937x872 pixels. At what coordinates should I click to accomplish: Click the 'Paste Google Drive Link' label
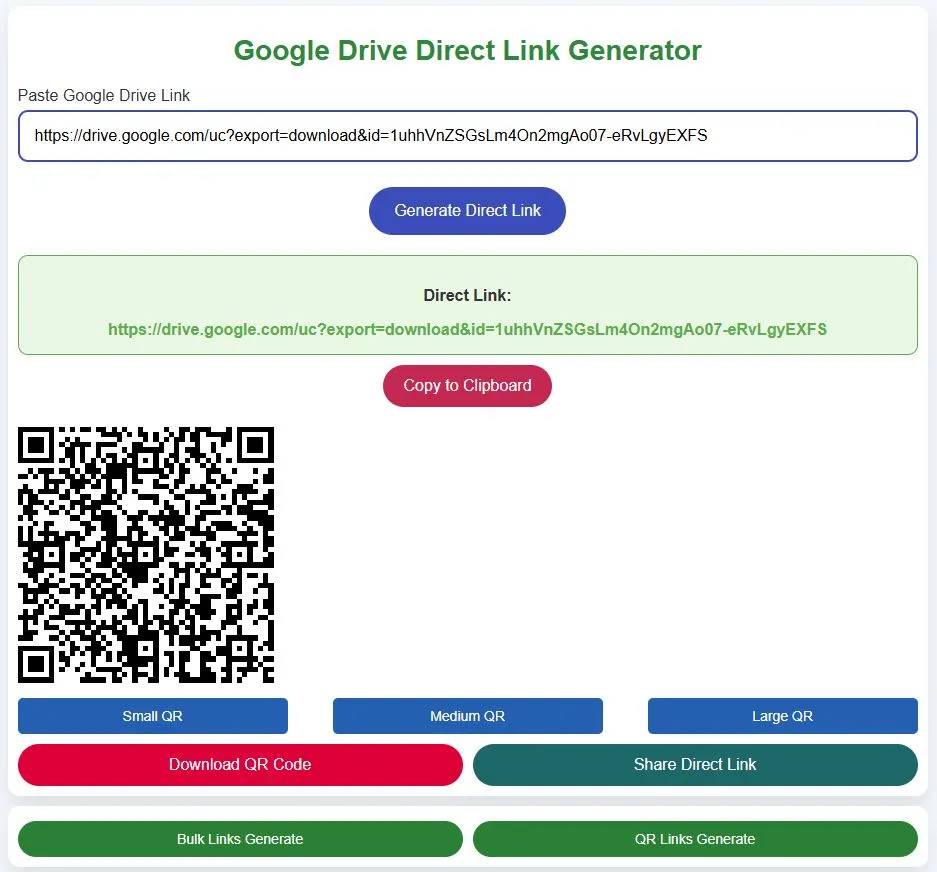click(104, 95)
